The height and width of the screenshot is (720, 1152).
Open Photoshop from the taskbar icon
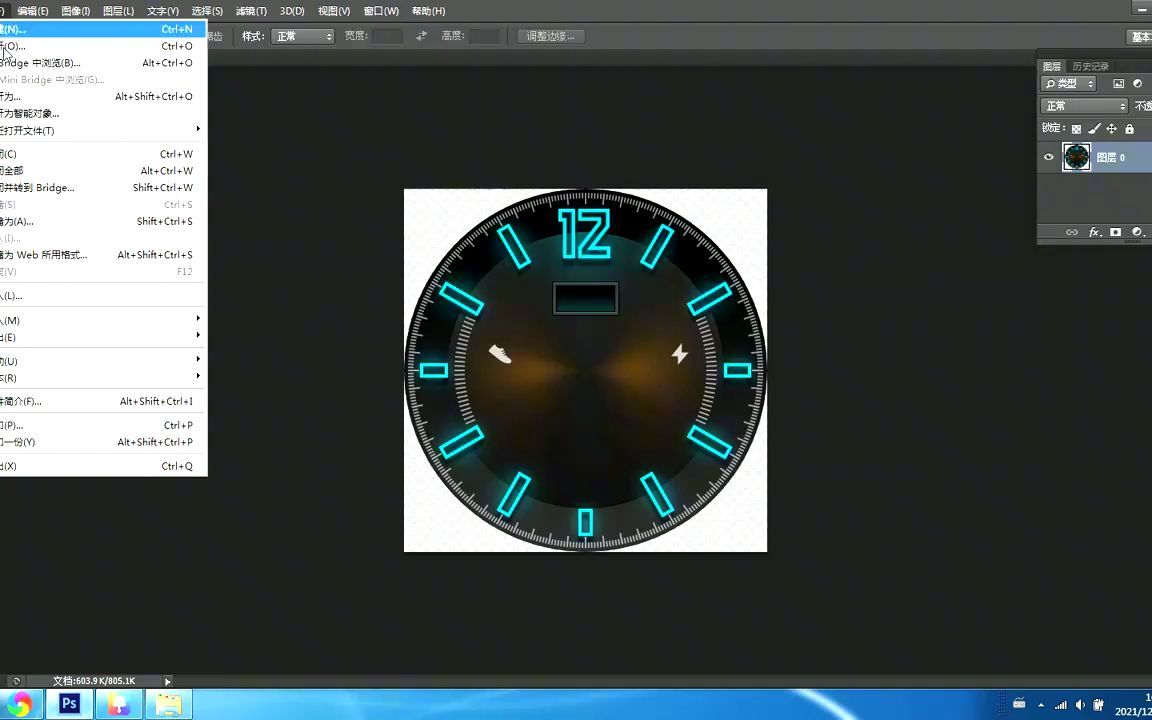pos(68,703)
